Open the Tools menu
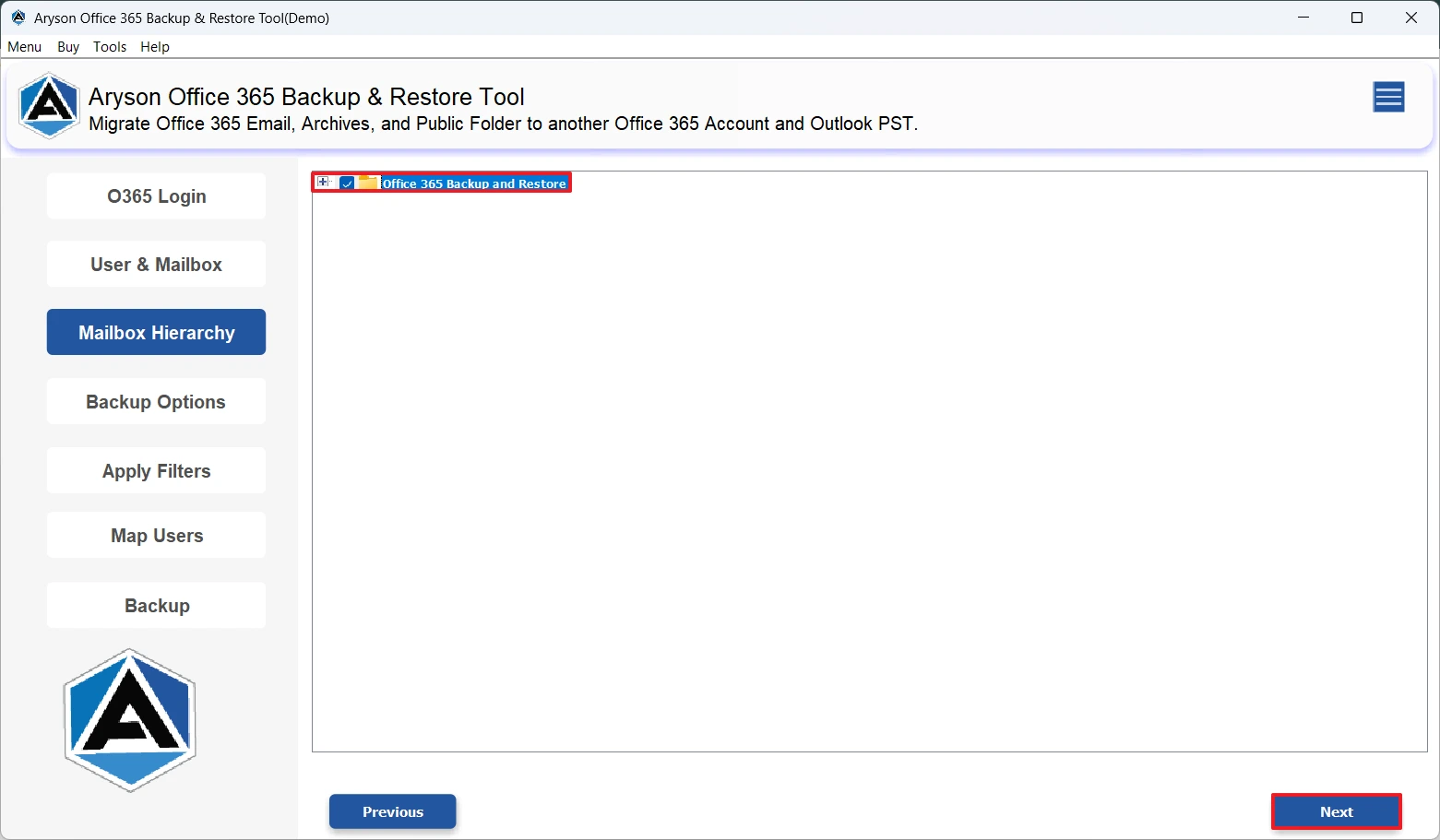The height and width of the screenshot is (840, 1440). 110,47
